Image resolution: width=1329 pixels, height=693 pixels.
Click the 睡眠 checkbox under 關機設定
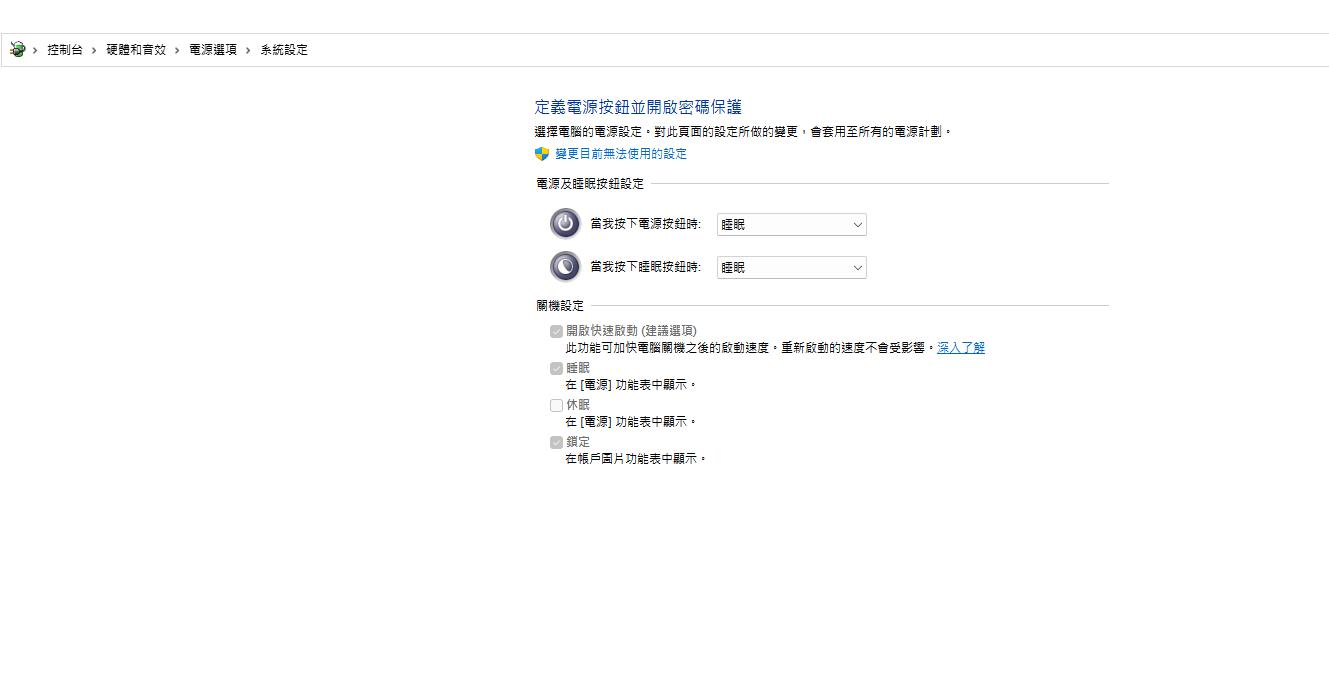click(556, 367)
